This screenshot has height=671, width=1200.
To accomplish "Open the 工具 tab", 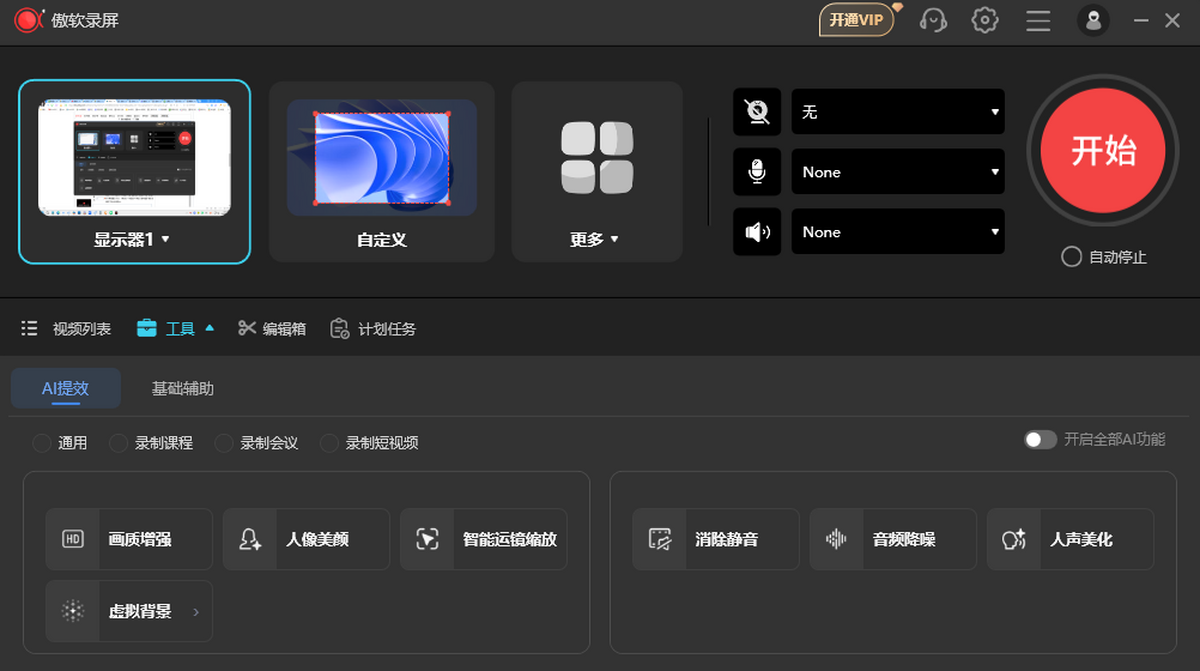I will [175, 328].
